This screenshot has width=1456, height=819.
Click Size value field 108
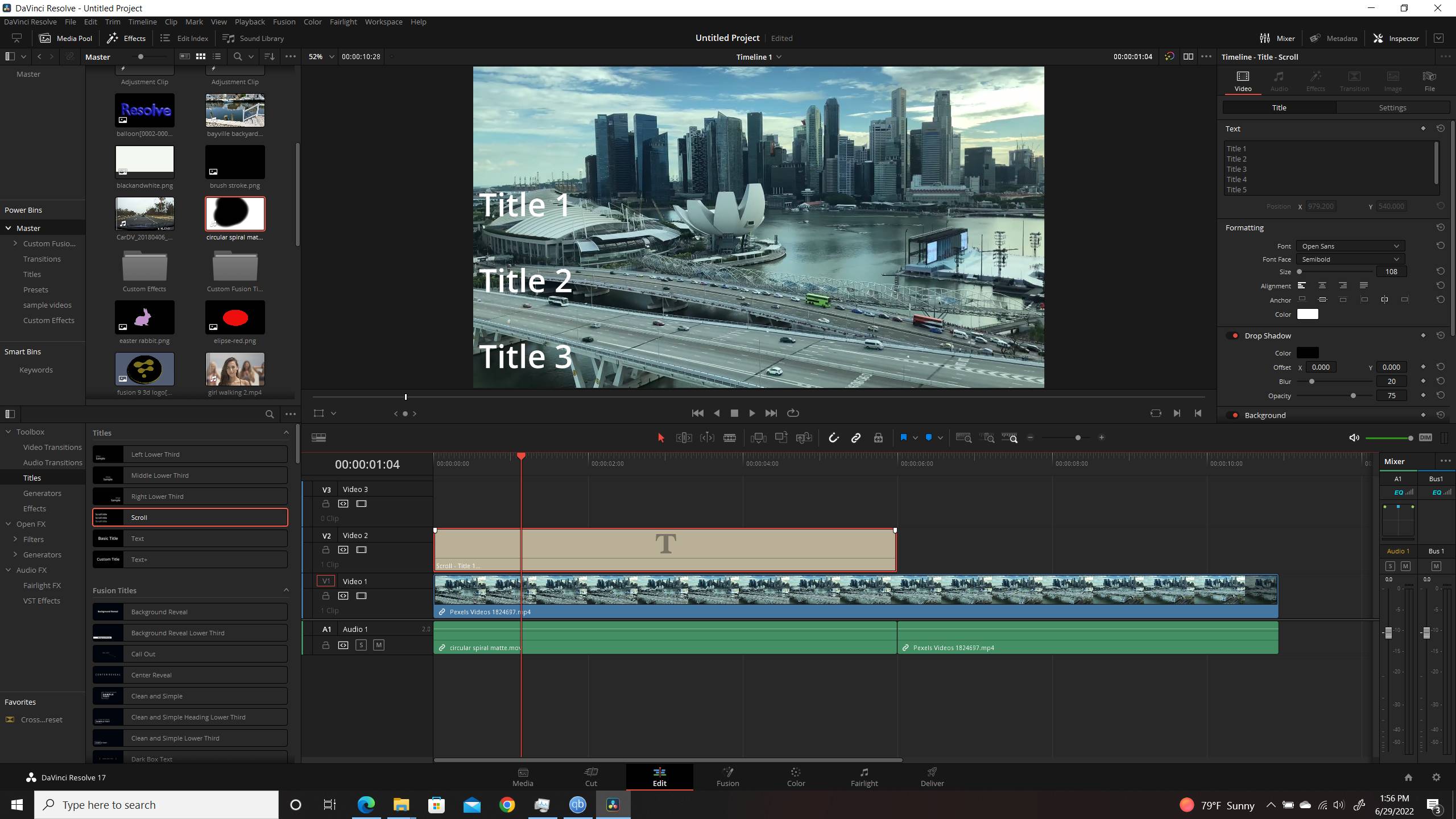(x=1391, y=272)
